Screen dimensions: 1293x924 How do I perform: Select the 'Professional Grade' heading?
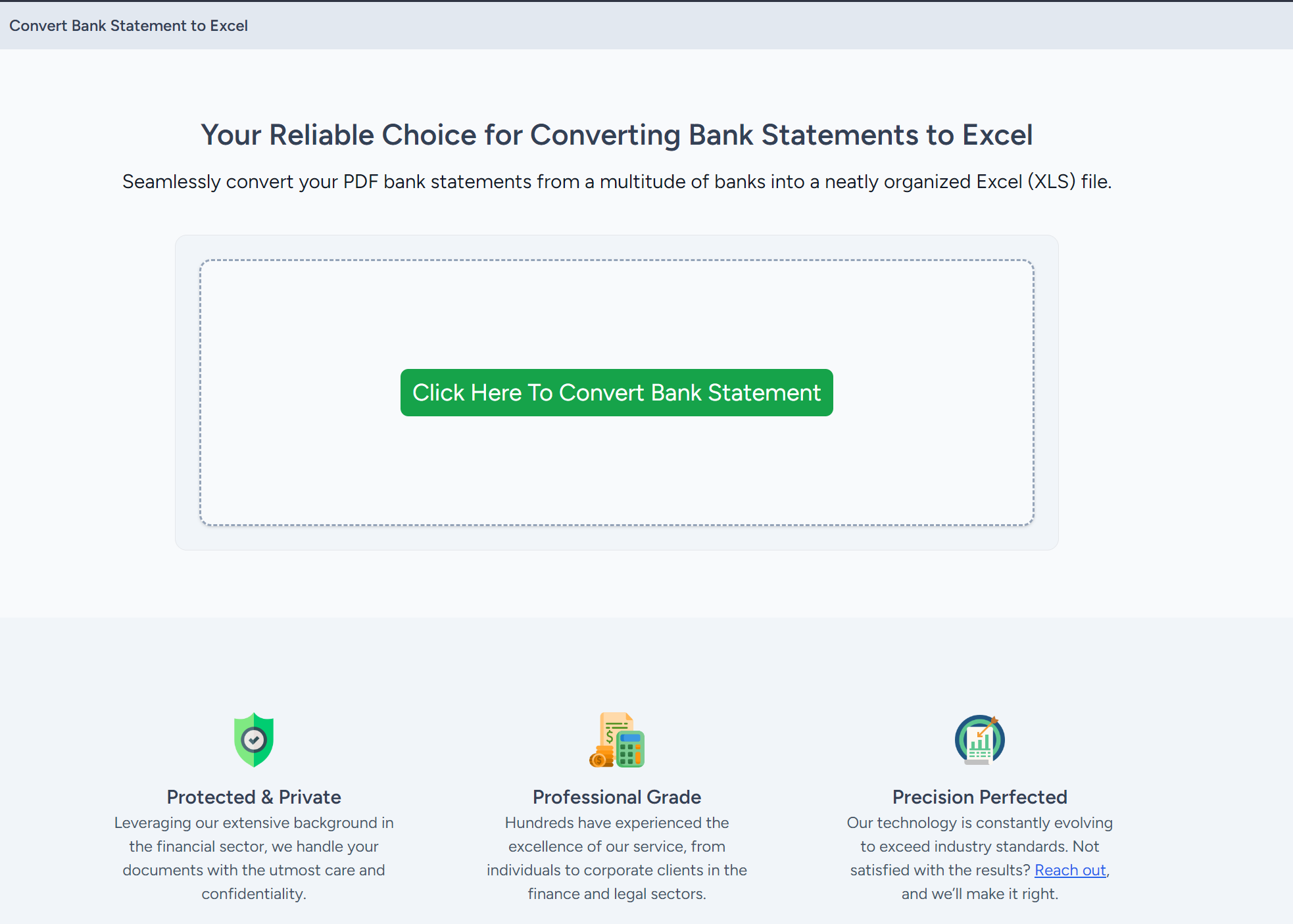pyautogui.click(x=617, y=797)
